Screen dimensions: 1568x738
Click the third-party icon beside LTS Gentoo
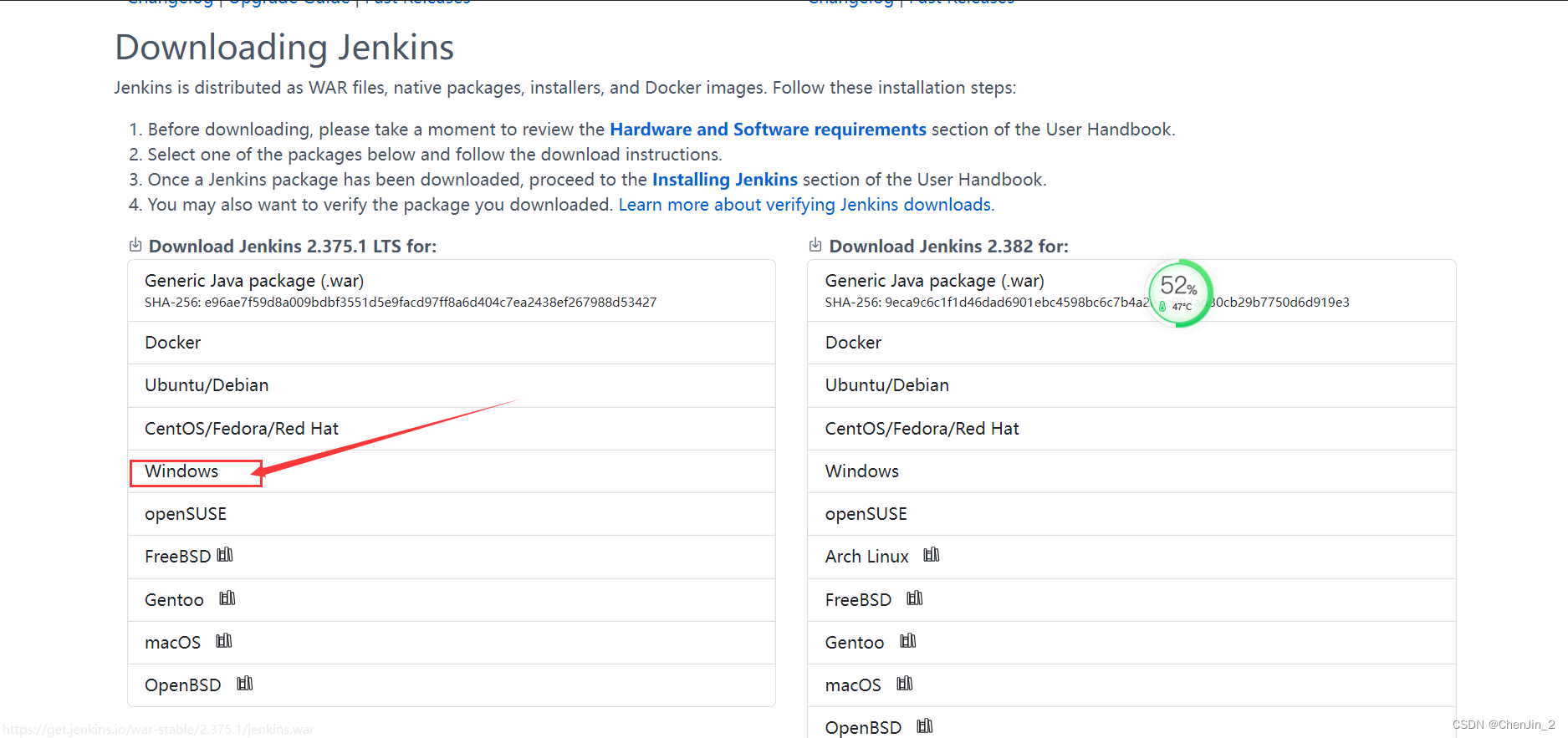(227, 598)
